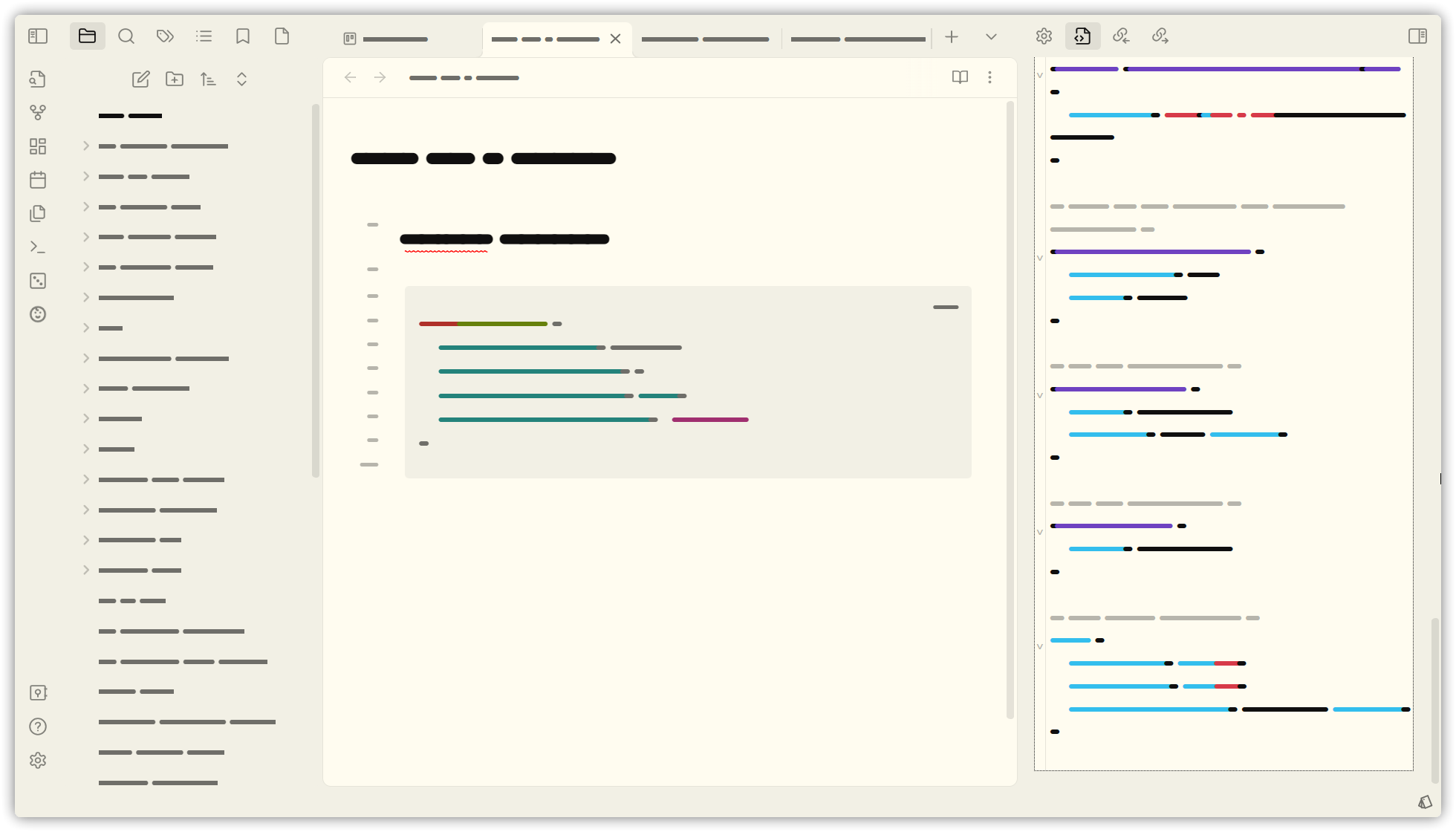This screenshot has height=832, width=1456.
Task: Open the tags panel icon
Action: 165,36
